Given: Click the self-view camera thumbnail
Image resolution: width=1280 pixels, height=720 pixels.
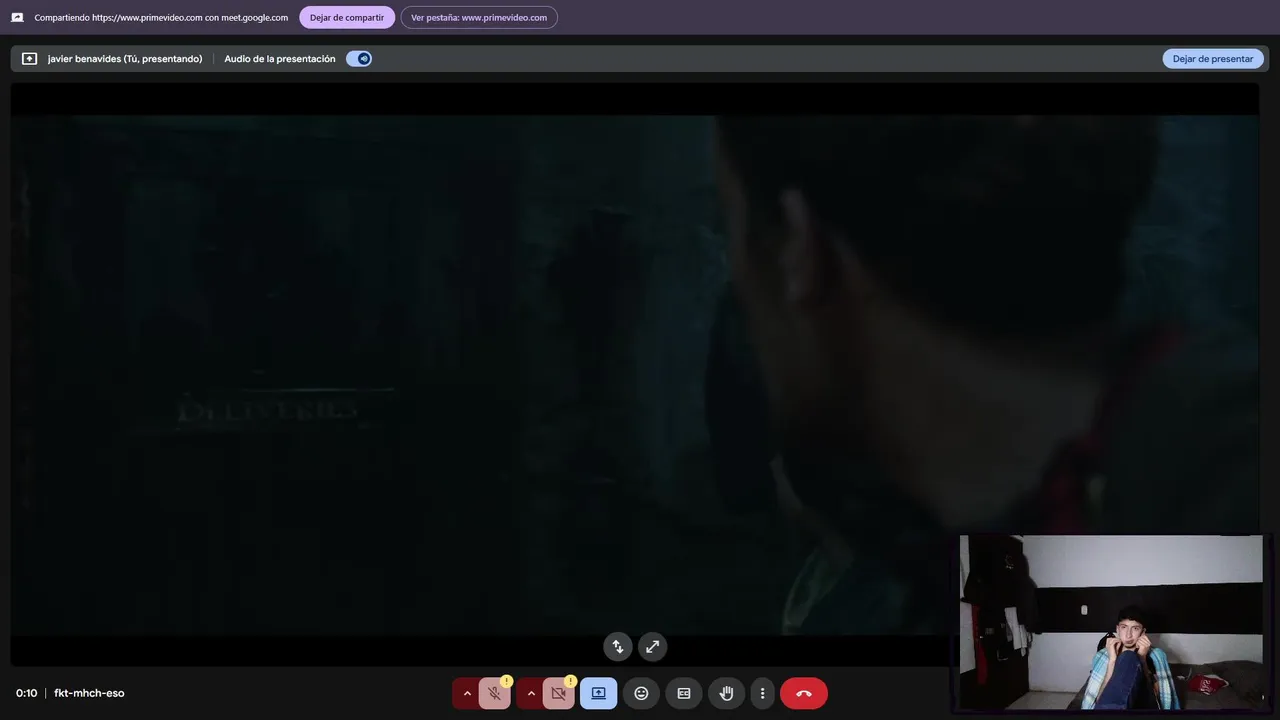Looking at the screenshot, I should coord(1111,622).
